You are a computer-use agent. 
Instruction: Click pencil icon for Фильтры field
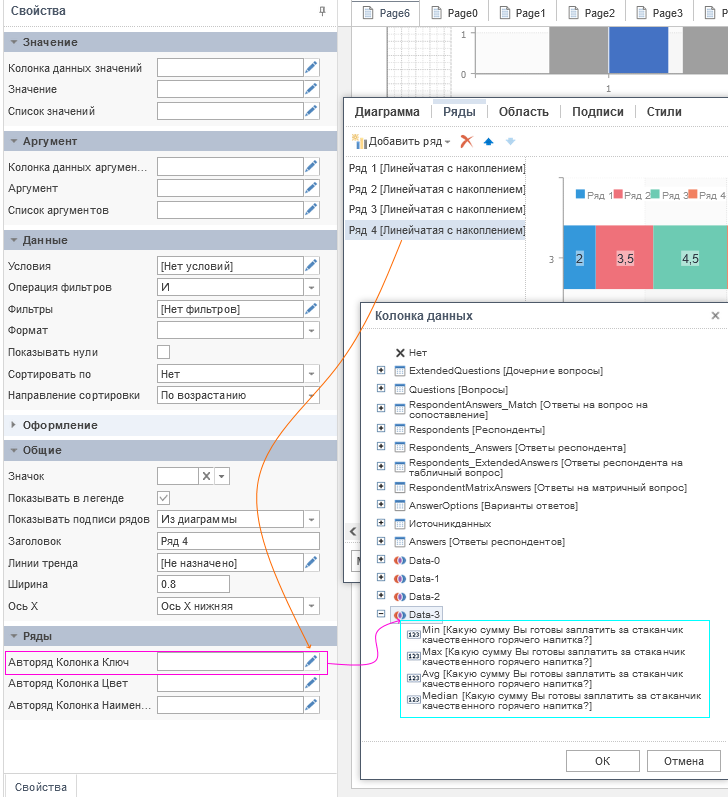click(311, 309)
